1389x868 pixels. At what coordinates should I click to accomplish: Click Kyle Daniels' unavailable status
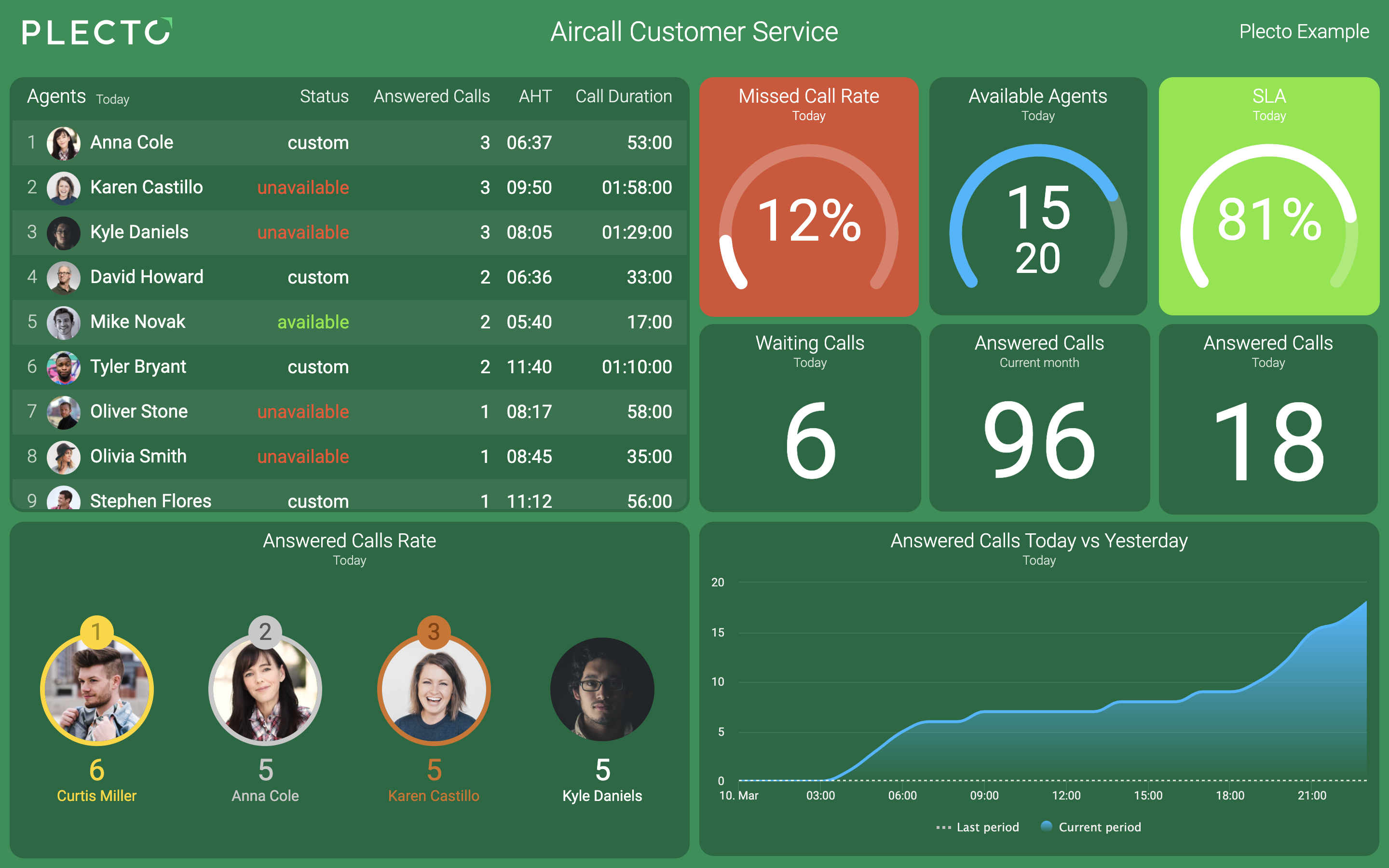pos(303,232)
